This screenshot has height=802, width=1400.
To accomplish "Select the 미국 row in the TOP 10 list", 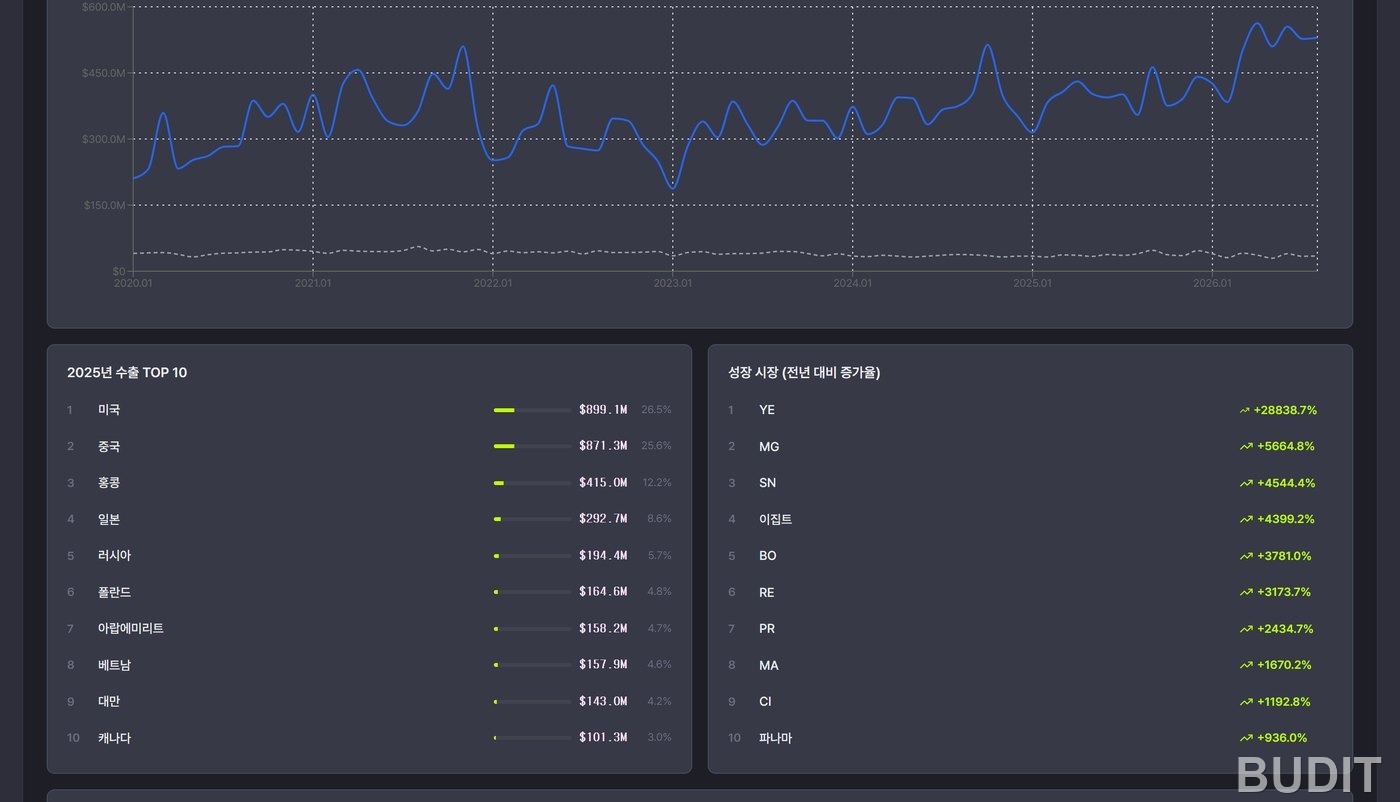I will [x=369, y=410].
